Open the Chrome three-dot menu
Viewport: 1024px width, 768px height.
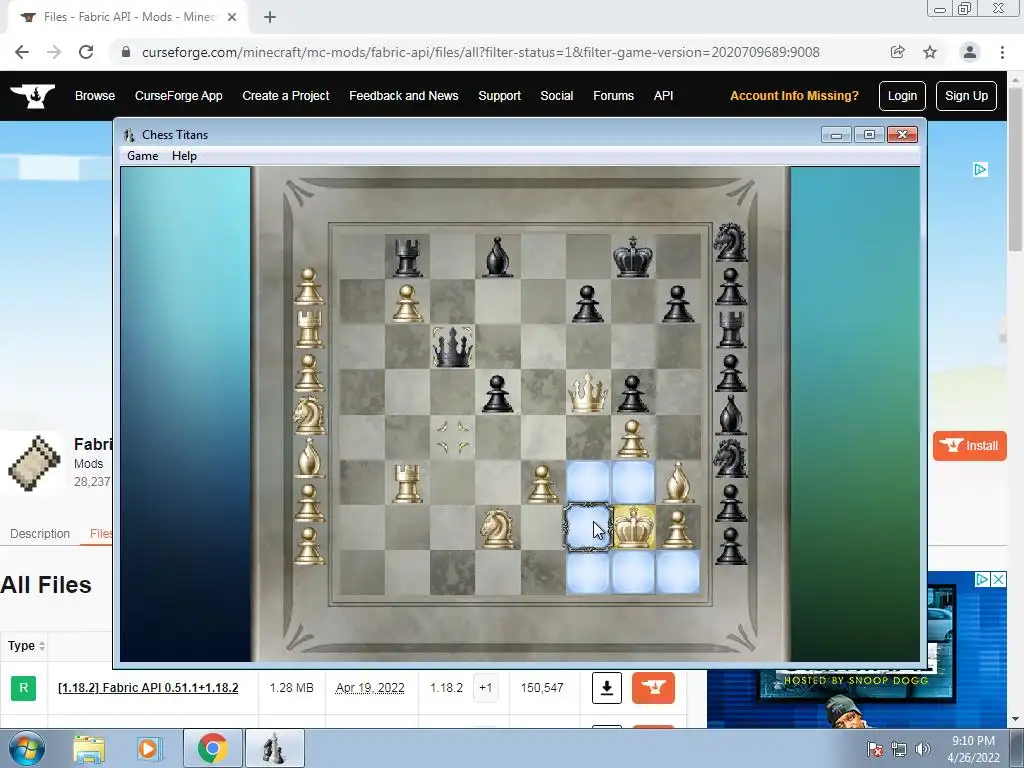(x=1002, y=52)
